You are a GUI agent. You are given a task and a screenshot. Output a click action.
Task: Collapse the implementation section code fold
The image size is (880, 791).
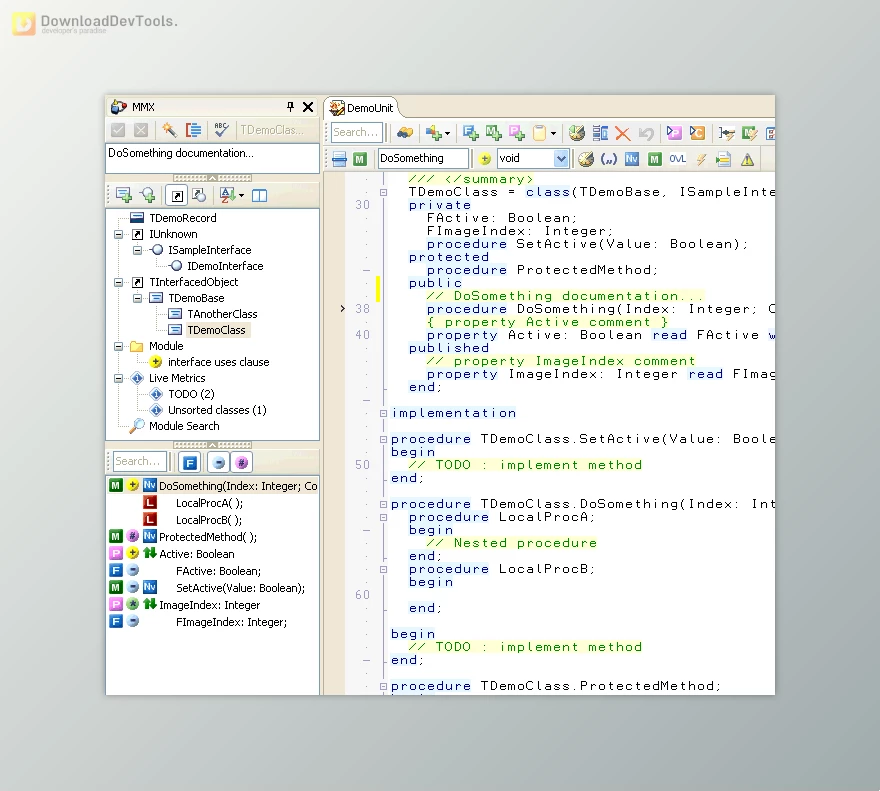(383, 413)
